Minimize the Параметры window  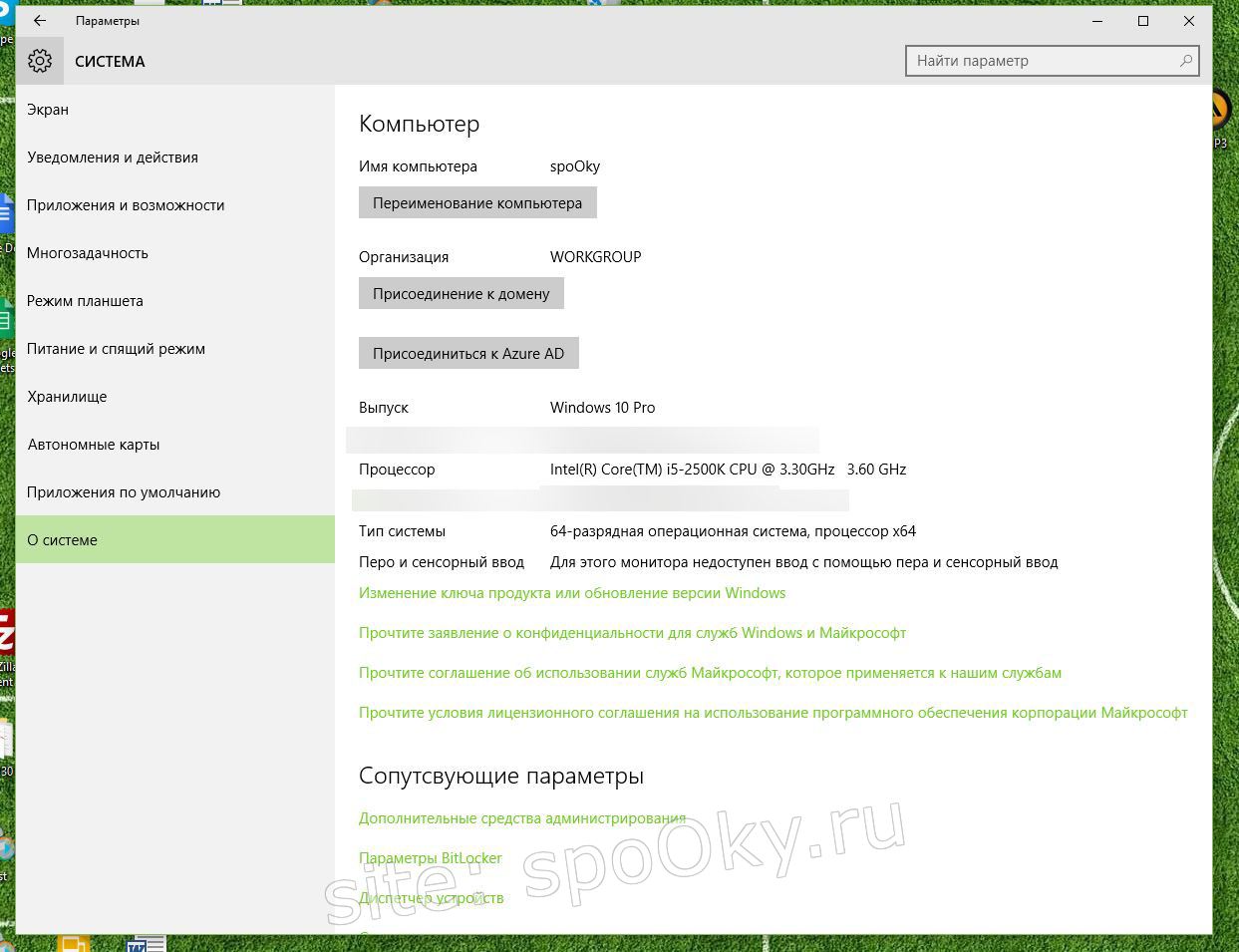tap(1097, 21)
